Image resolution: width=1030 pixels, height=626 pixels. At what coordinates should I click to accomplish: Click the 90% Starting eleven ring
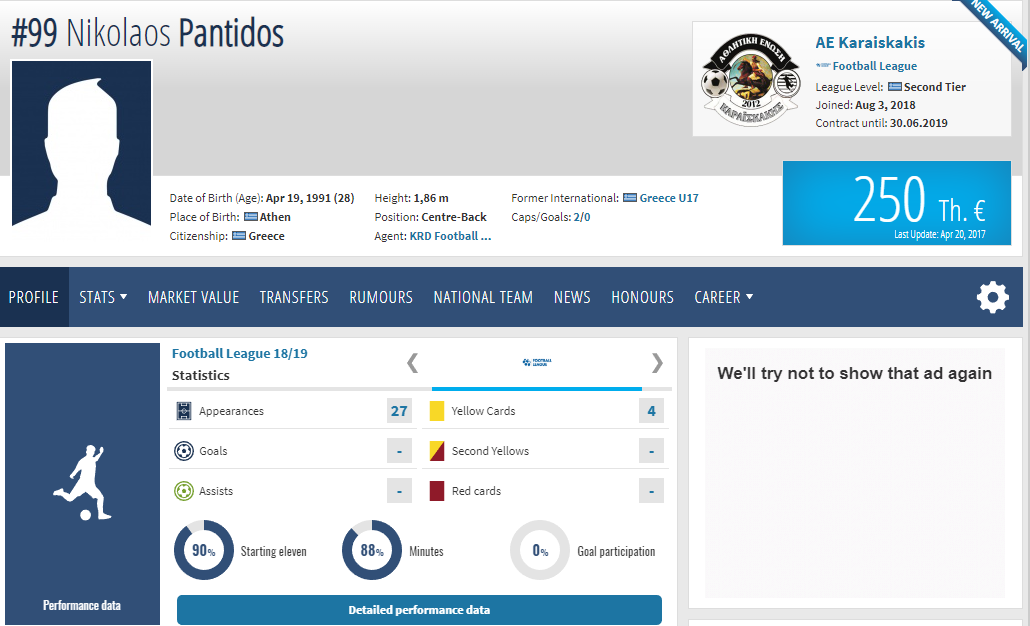coord(204,550)
